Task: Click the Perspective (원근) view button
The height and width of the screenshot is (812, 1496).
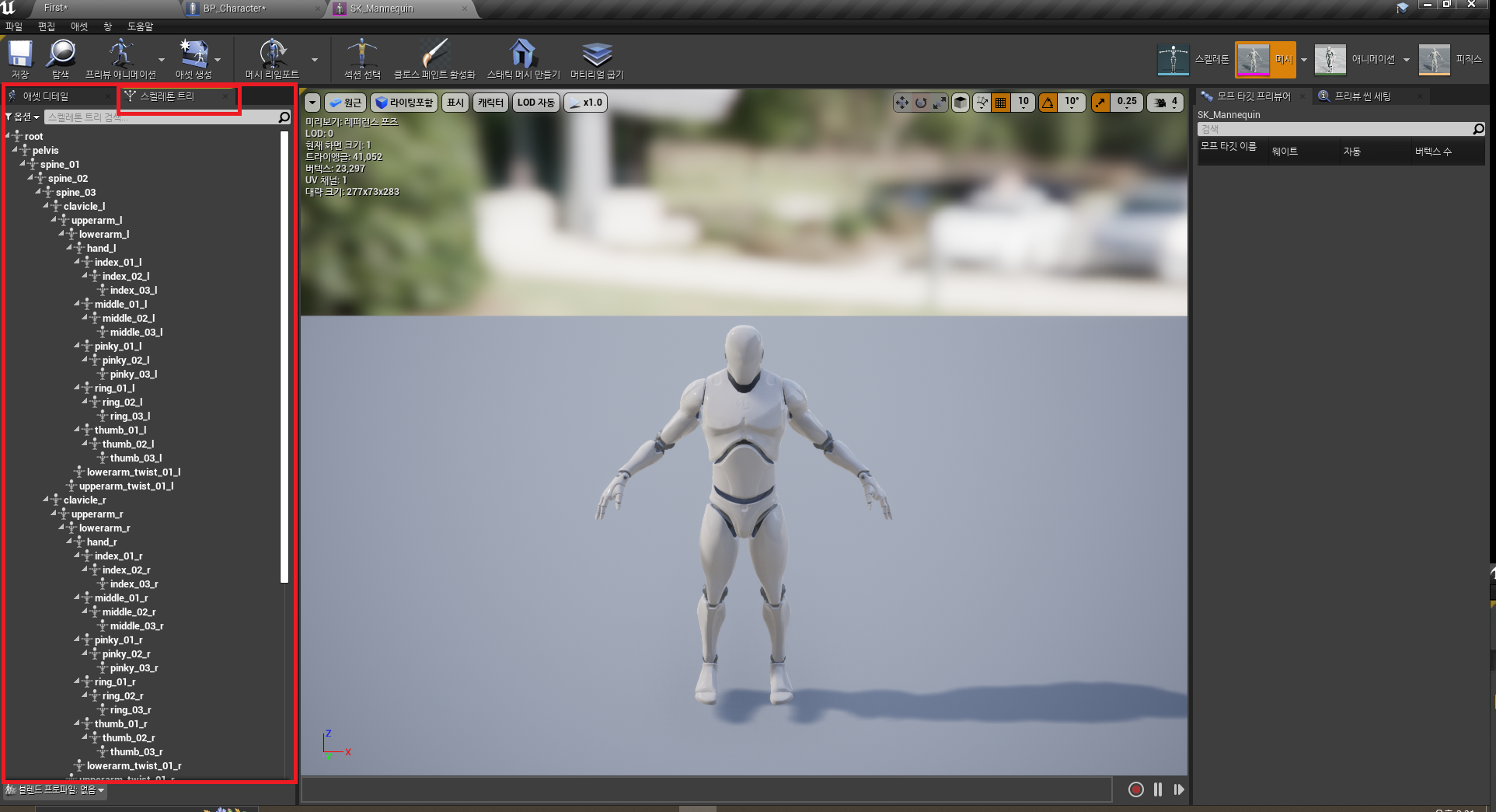Action: (x=345, y=103)
